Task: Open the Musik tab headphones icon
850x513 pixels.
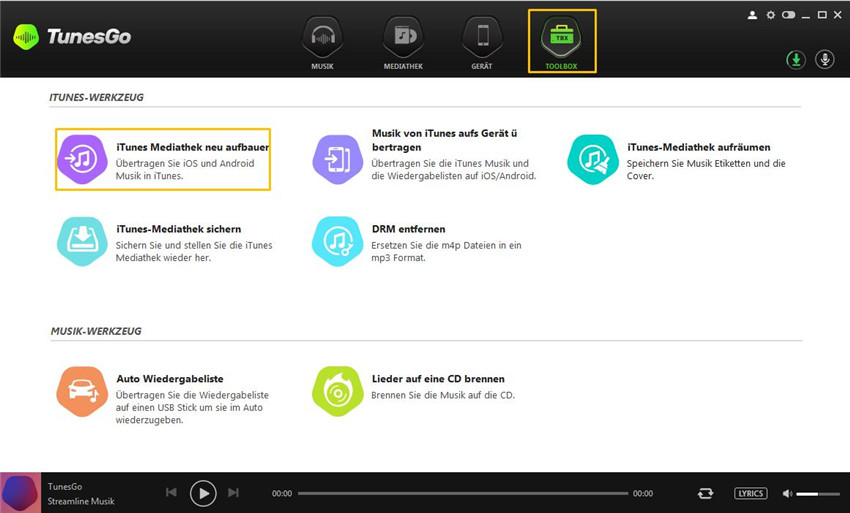Action: pos(323,37)
